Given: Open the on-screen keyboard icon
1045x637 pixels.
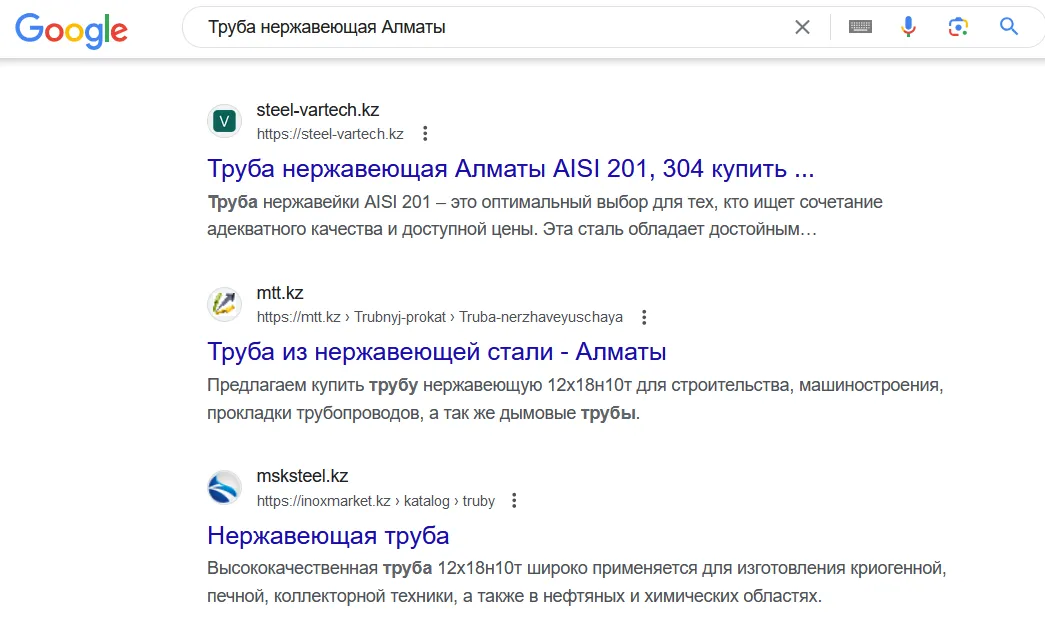Looking at the screenshot, I should (860, 27).
